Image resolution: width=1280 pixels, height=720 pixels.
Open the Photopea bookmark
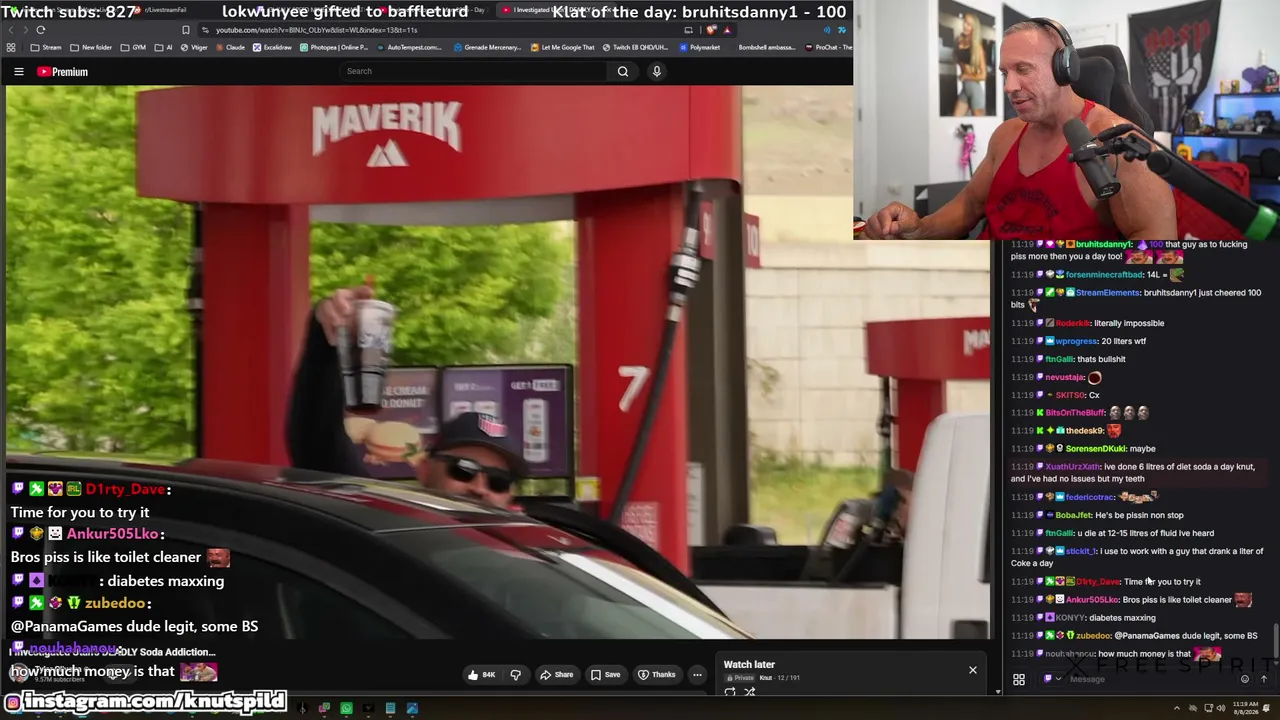(x=334, y=47)
